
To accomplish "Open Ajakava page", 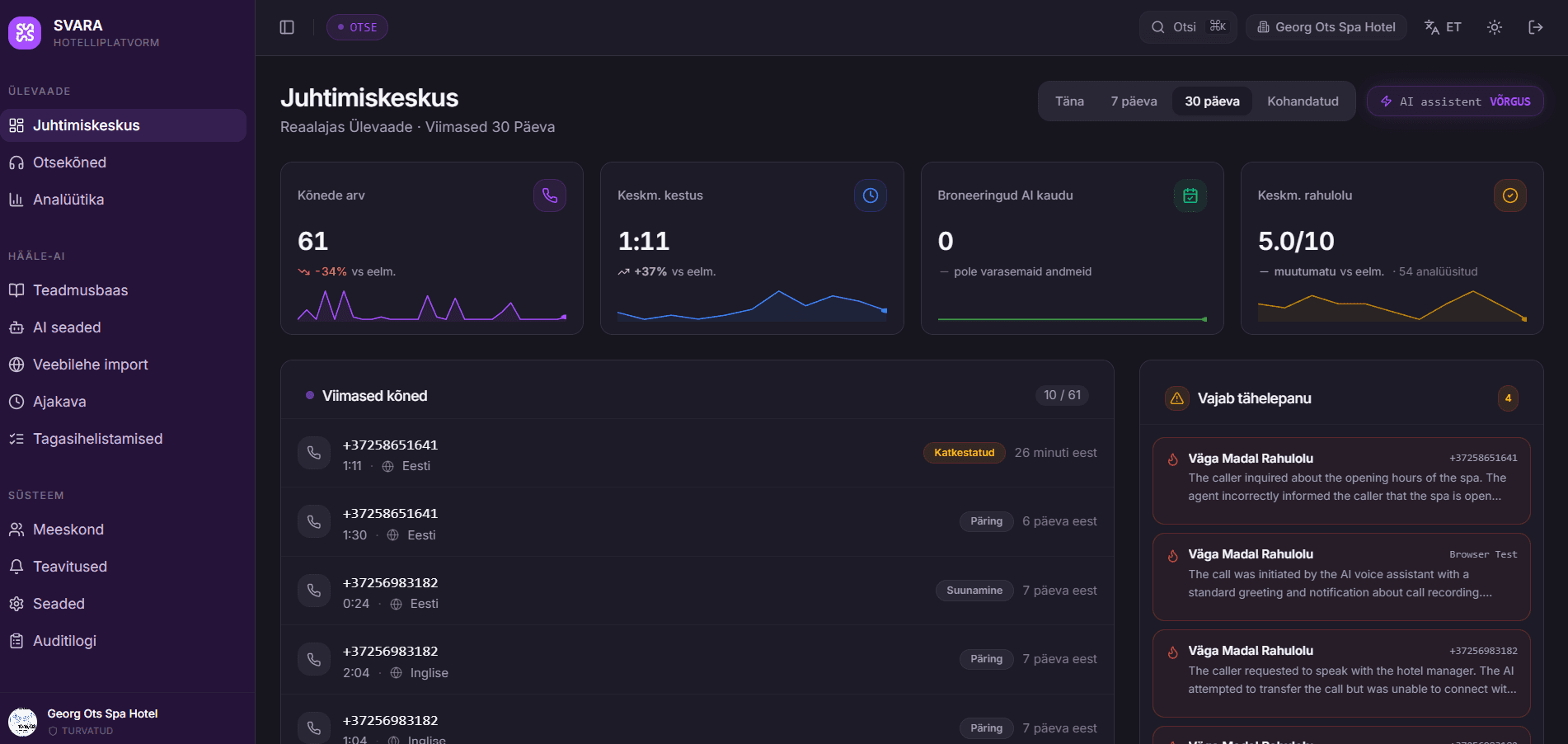I will (124, 402).
